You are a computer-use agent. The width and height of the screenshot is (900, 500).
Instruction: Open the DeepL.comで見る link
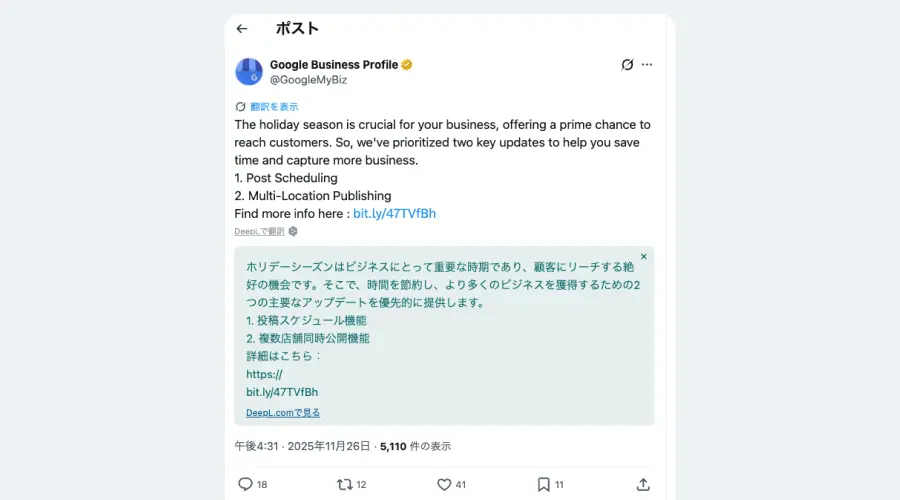point(283,412)
